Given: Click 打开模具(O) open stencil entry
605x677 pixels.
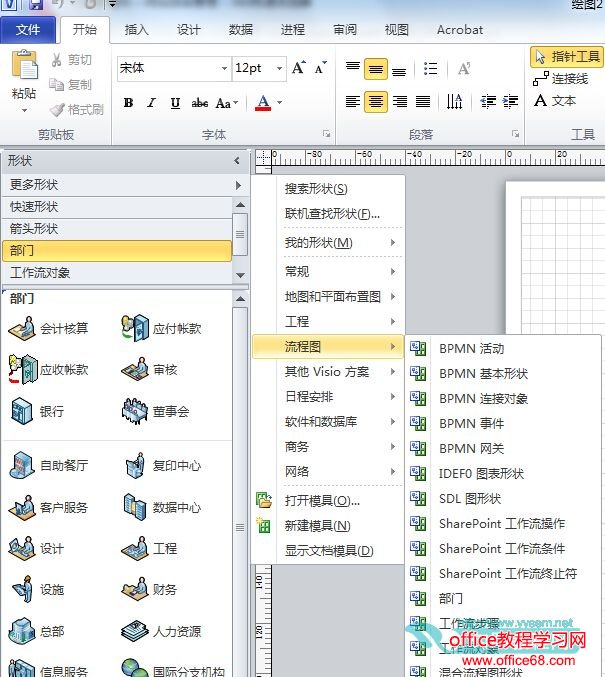Looking at the screenshot, I should (x=328, y=501).
